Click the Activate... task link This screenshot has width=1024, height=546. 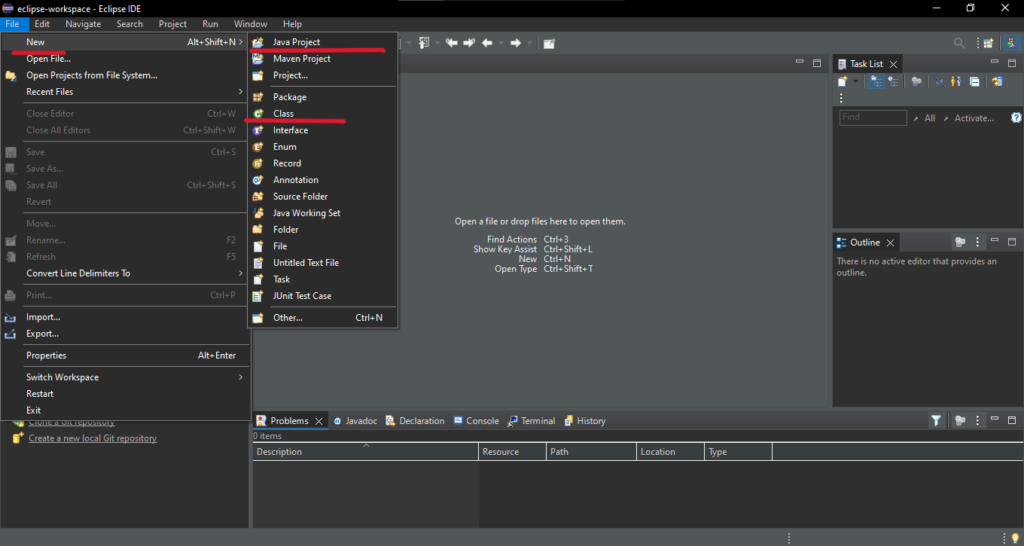(974, 118)
